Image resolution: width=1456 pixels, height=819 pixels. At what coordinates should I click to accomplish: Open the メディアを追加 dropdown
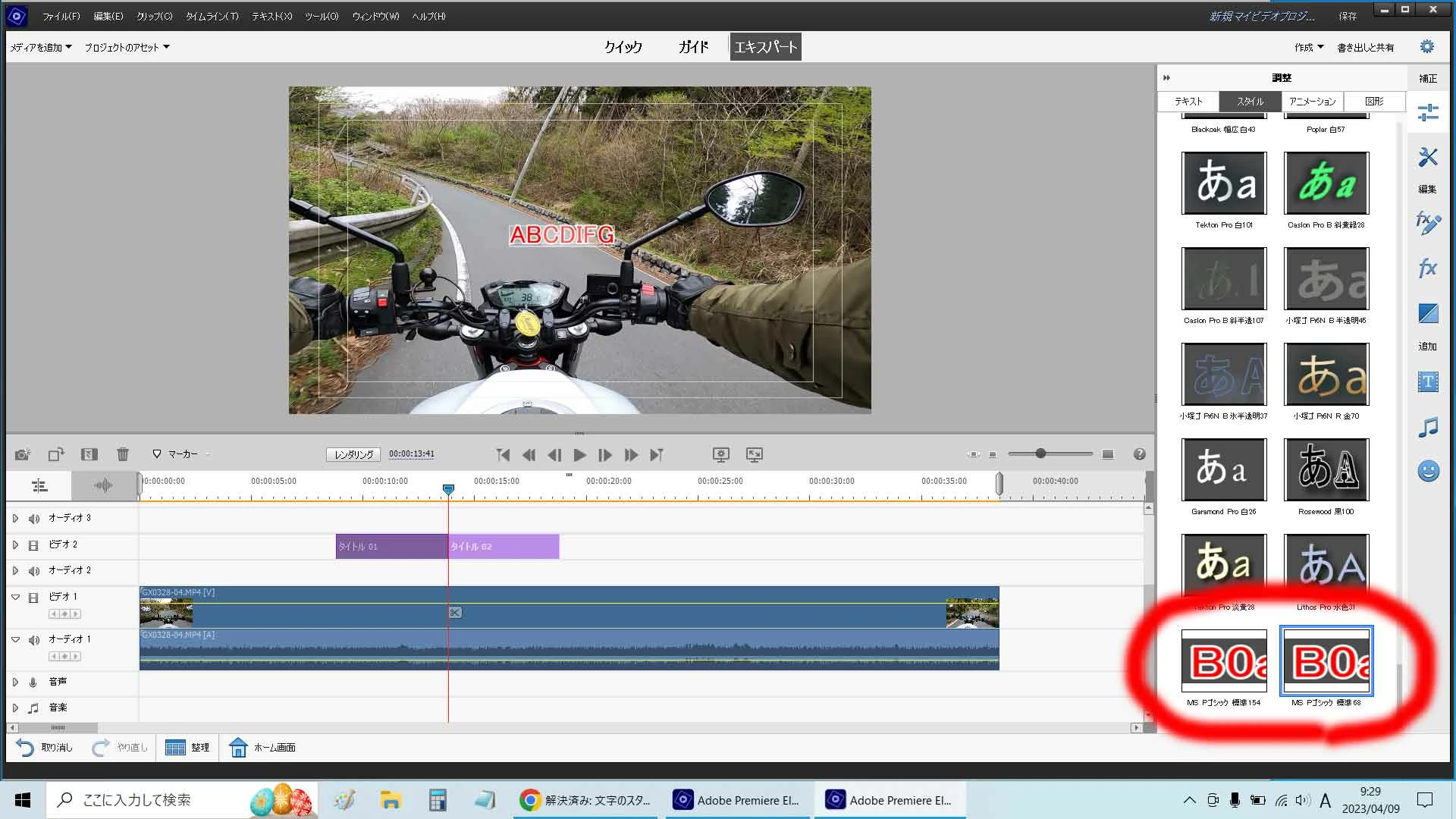pyautogui.click(x=41, y=47)
